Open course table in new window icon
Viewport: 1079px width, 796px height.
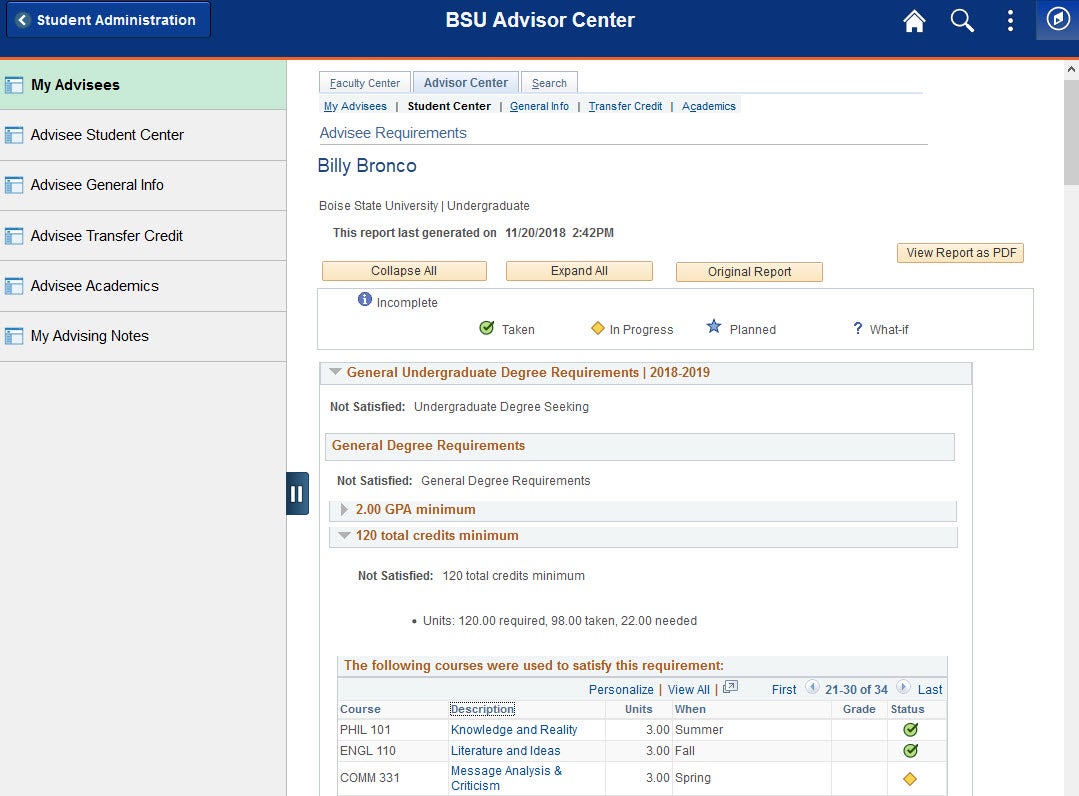[730, 687]
